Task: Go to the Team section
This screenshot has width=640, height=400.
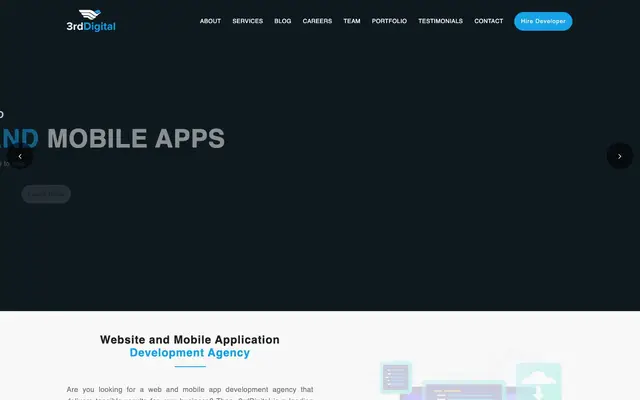Action: tap(352, 21)
